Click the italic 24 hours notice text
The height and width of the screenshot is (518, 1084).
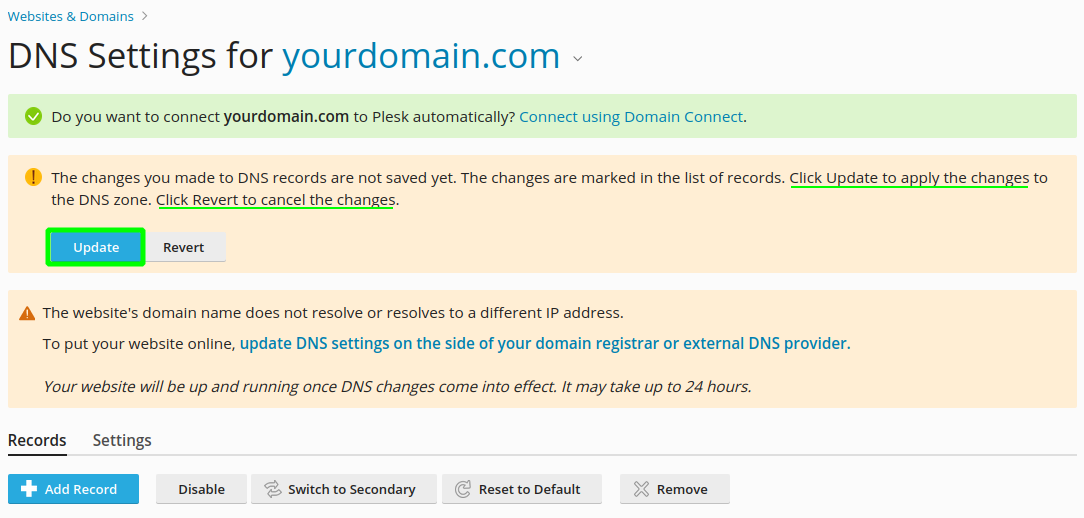tap(397, 386)
